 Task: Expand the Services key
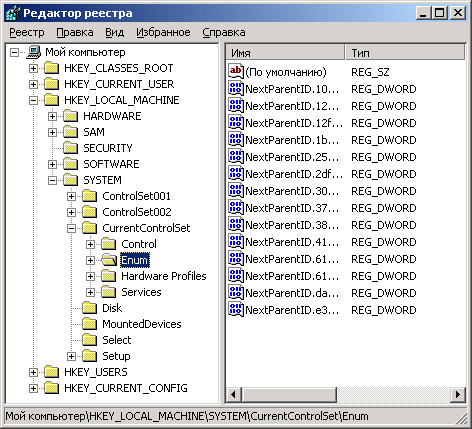click(90, 292)
